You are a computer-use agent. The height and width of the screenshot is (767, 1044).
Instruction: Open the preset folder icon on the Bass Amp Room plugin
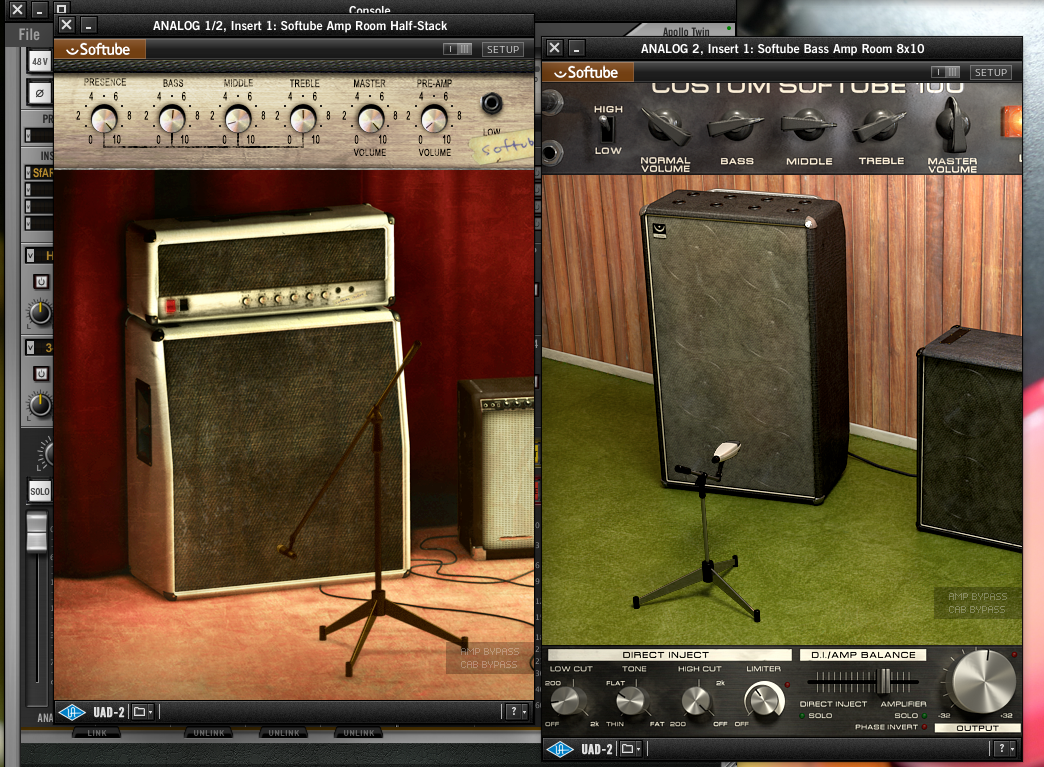point(628,748)
